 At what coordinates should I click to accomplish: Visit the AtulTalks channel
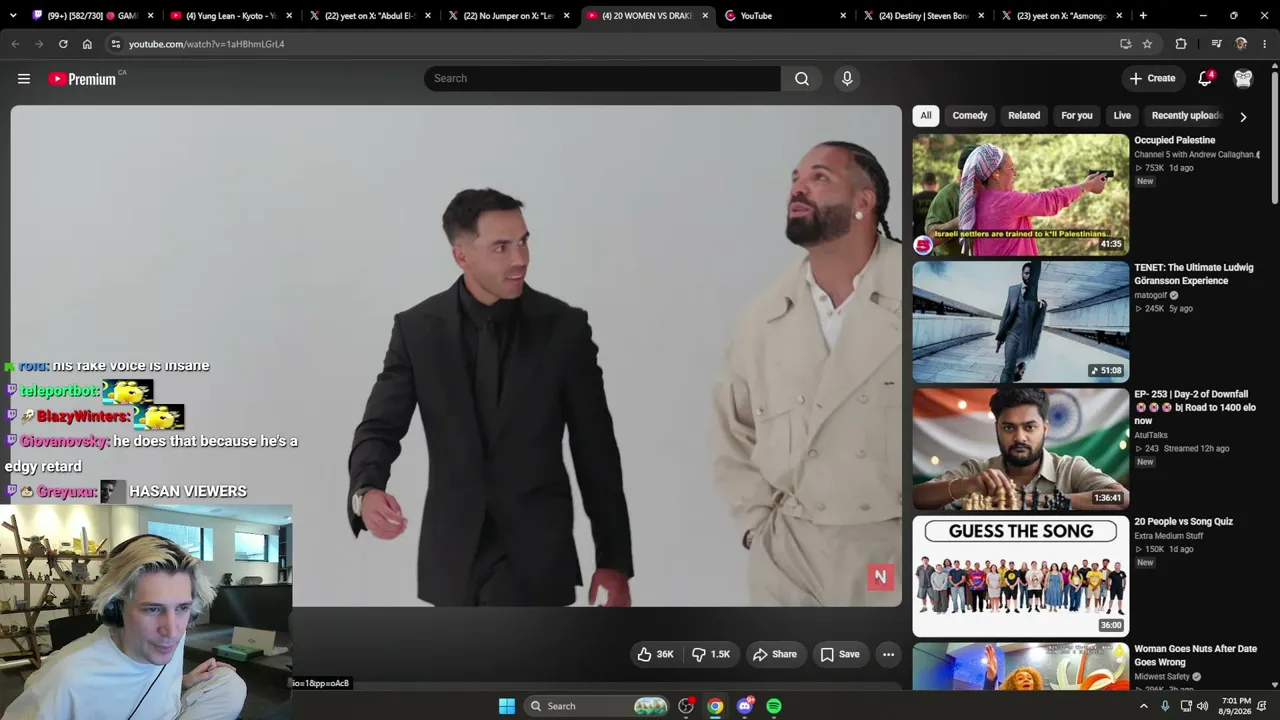(x=1151, y=435)
